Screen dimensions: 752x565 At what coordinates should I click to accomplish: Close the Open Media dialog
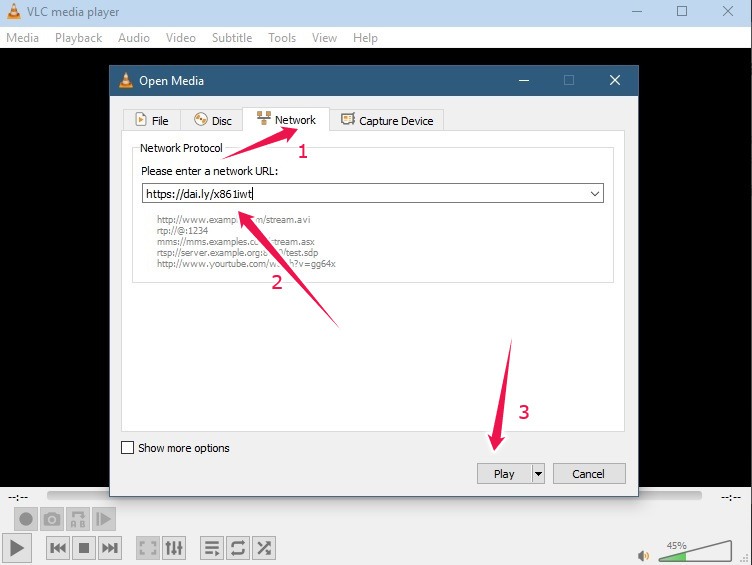tap(615, 80)
